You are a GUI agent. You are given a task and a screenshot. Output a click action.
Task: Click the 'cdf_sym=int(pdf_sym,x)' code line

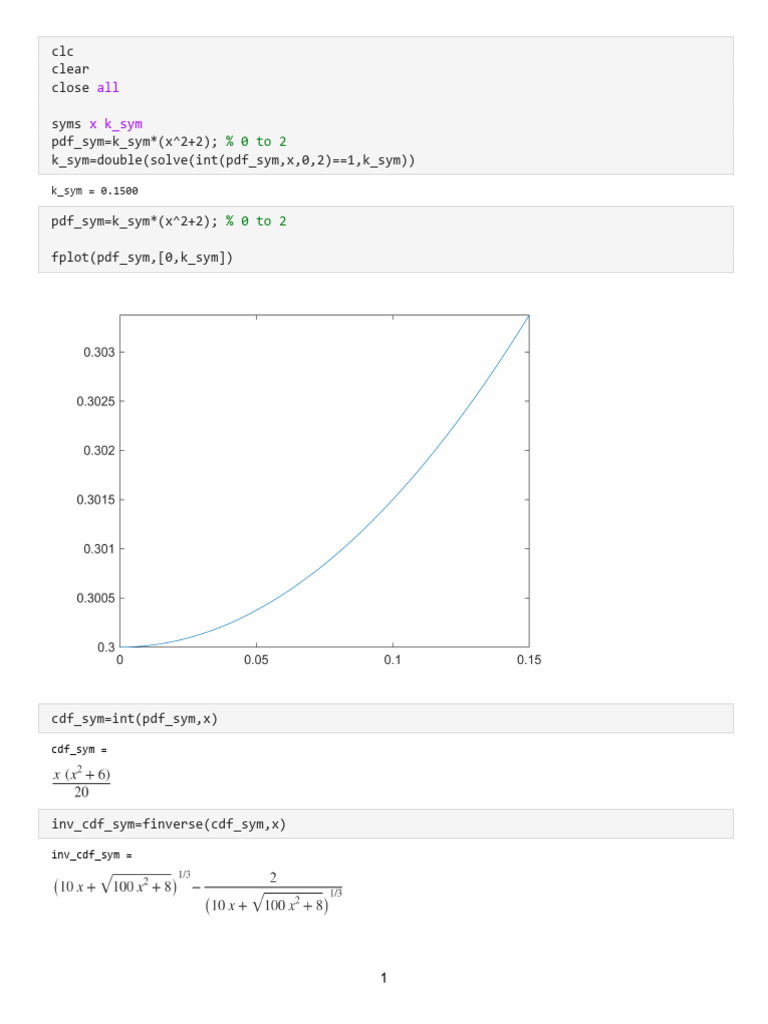tap(135, 719)
